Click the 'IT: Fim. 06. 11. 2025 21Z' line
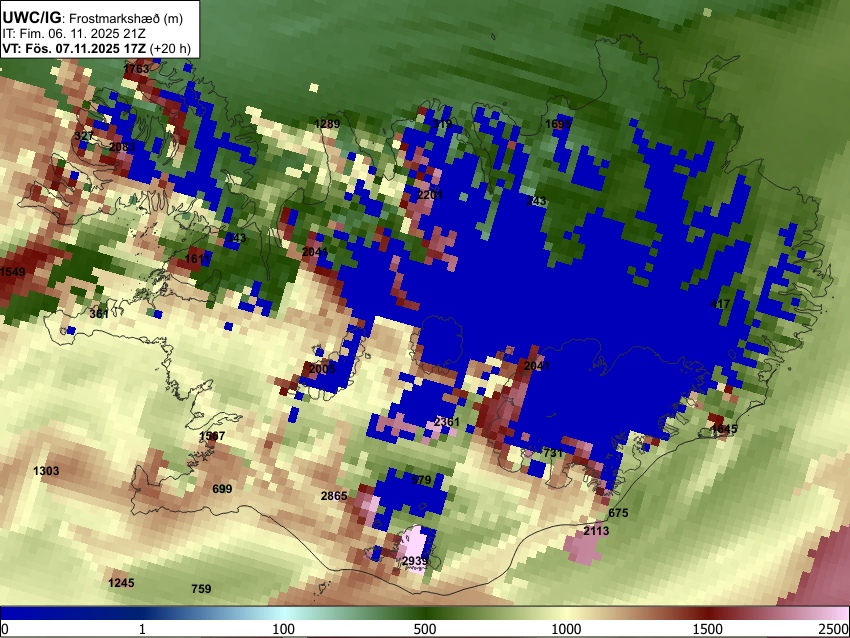Viewport: 850px width, 638px height. [x=74, y=34]
